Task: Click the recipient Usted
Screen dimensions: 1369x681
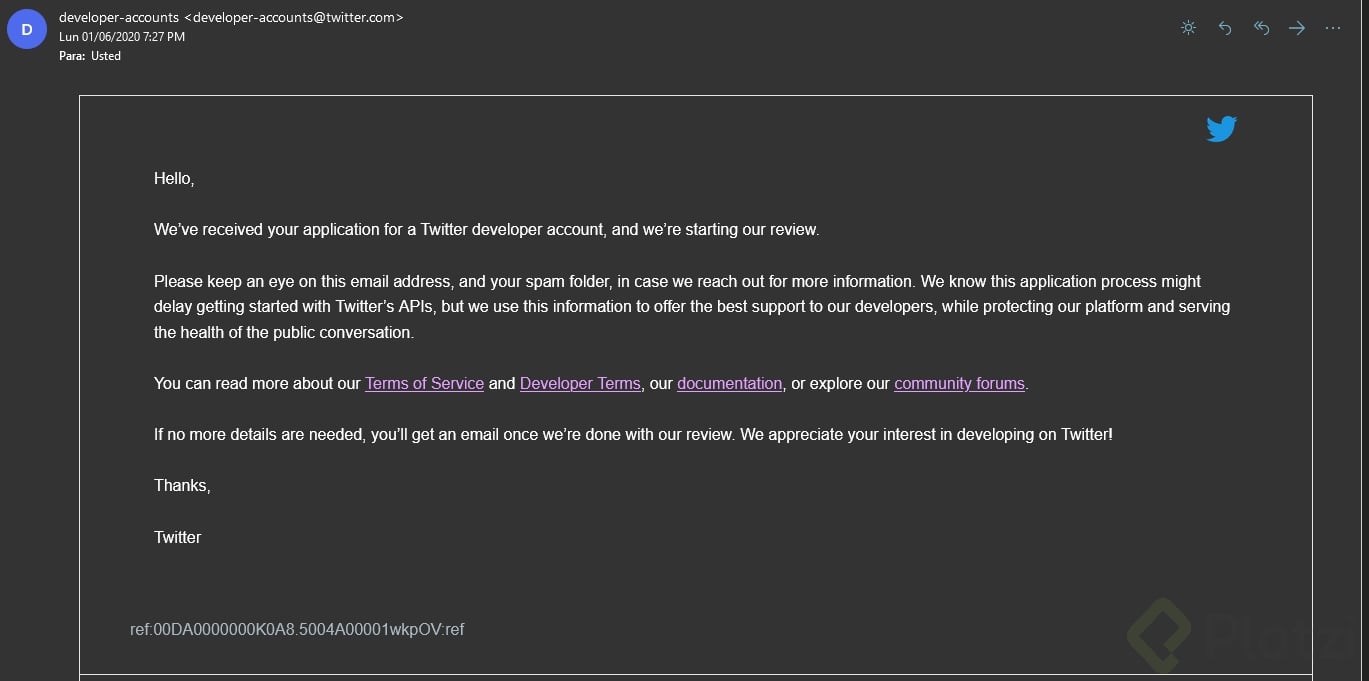Action: click(x=105, y=56)
